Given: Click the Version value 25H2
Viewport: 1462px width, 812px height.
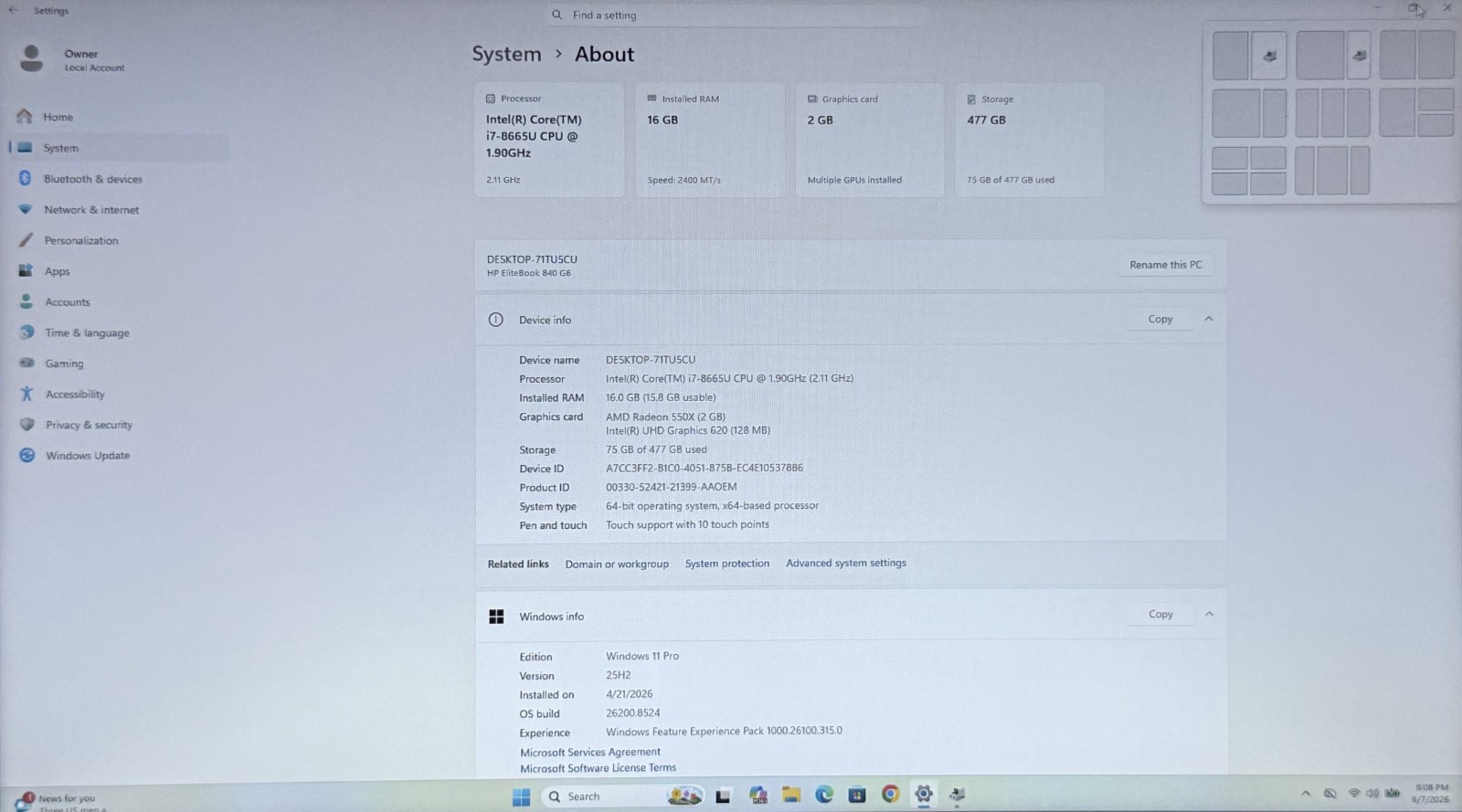Looking at the screenshot, I should (618, 675).
